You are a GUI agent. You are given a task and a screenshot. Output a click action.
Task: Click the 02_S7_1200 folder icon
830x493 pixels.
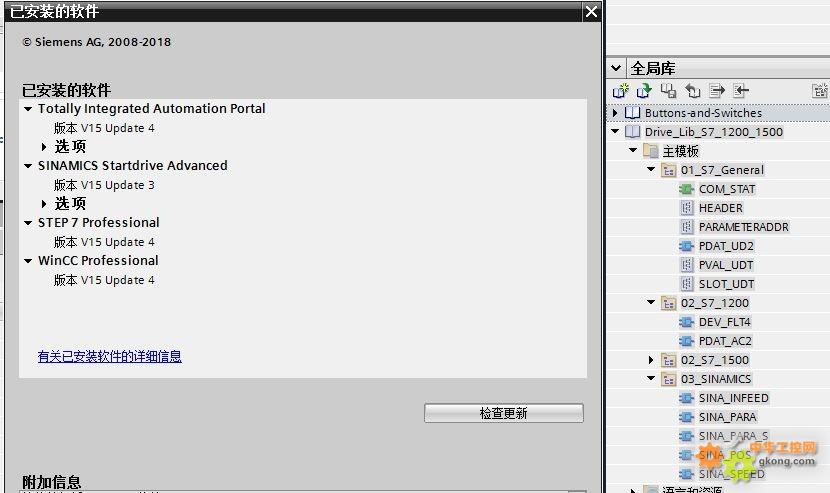(669, 303)
